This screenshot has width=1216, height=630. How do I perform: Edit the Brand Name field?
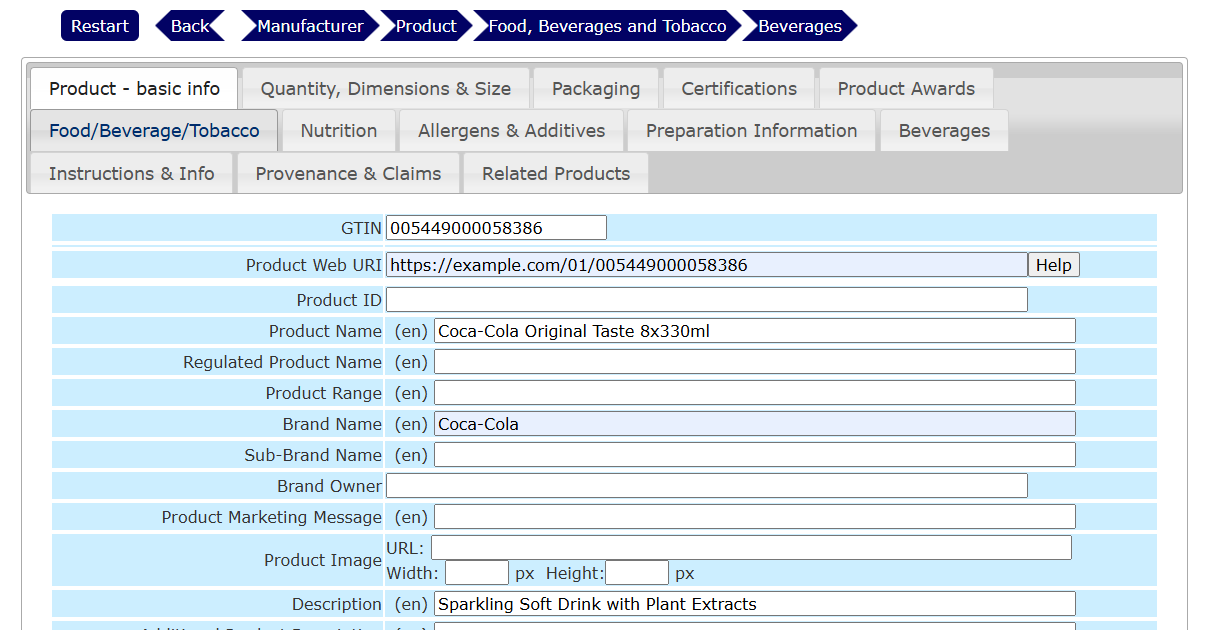pyautogui.click(x=755, y=424)
